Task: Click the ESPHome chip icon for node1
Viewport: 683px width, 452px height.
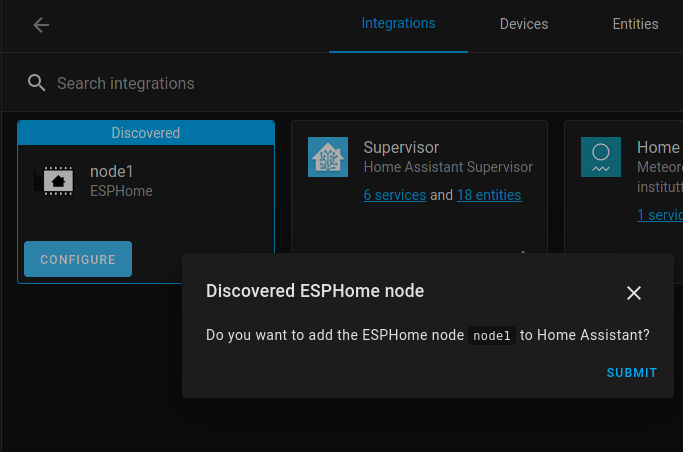Action: tap(52, 180)
